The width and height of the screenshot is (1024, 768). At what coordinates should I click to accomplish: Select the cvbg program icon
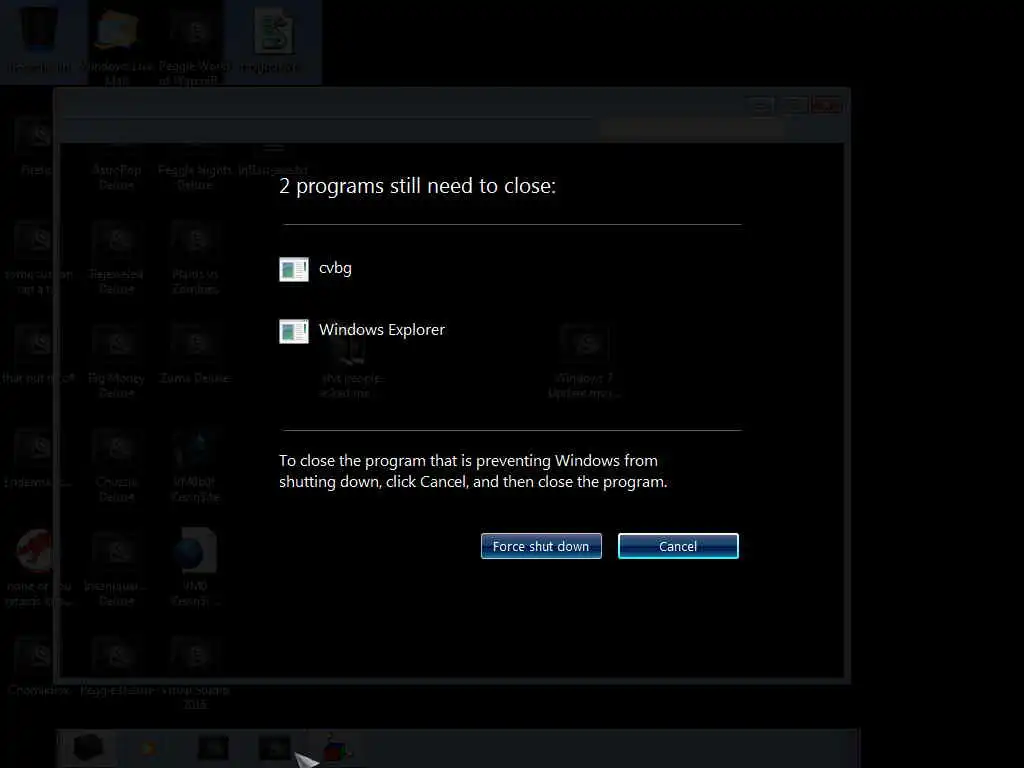[294, 269]
